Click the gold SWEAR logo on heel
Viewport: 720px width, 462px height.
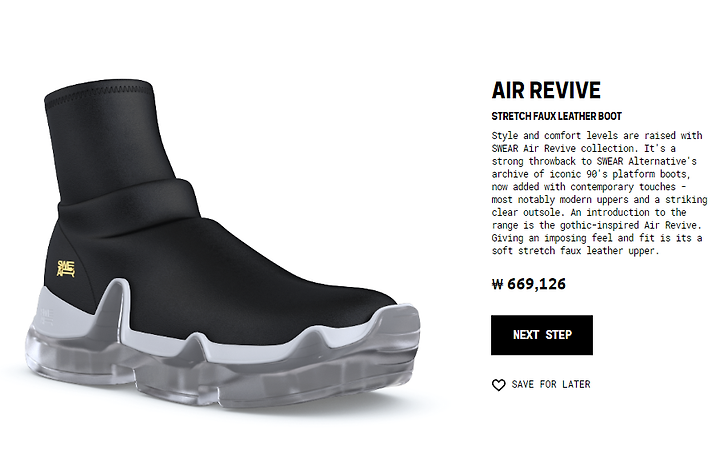point(66,269)
